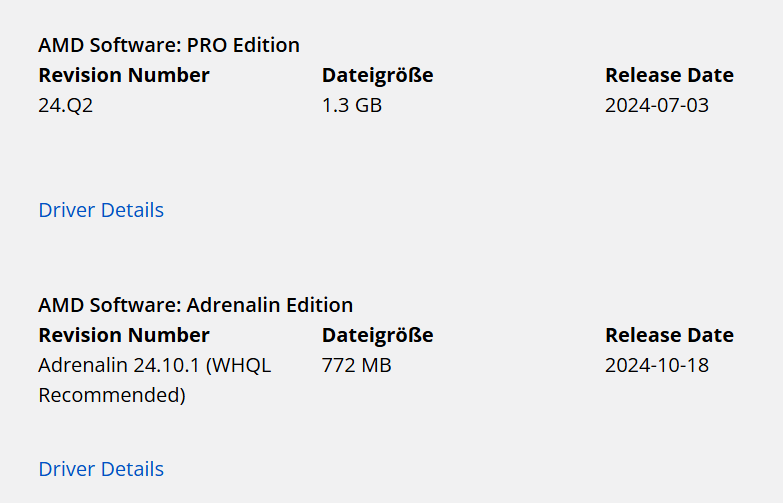Screen dimensions: 783x503
Task: Click the 2024-07-03 release date
Action: tap(657, 105)
